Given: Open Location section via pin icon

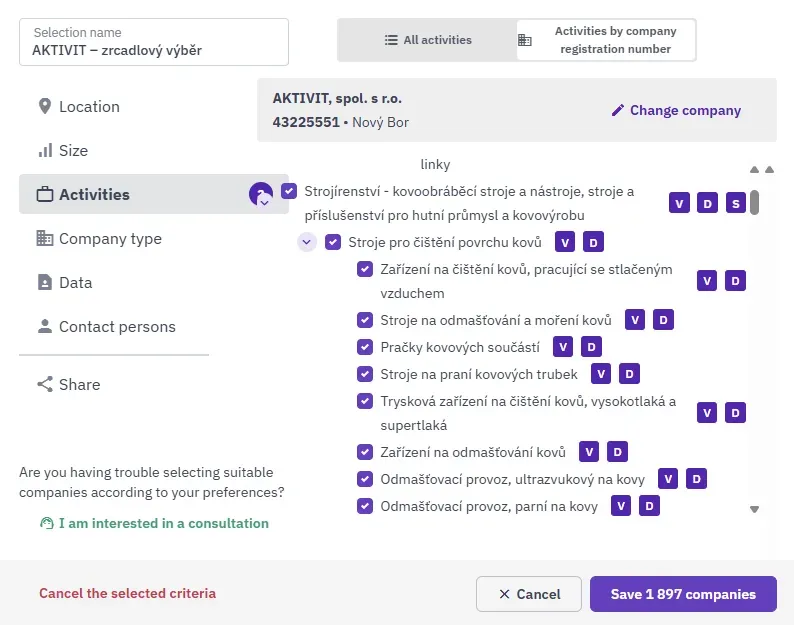Looking at the screenshot, I should (x=45, y=106).
